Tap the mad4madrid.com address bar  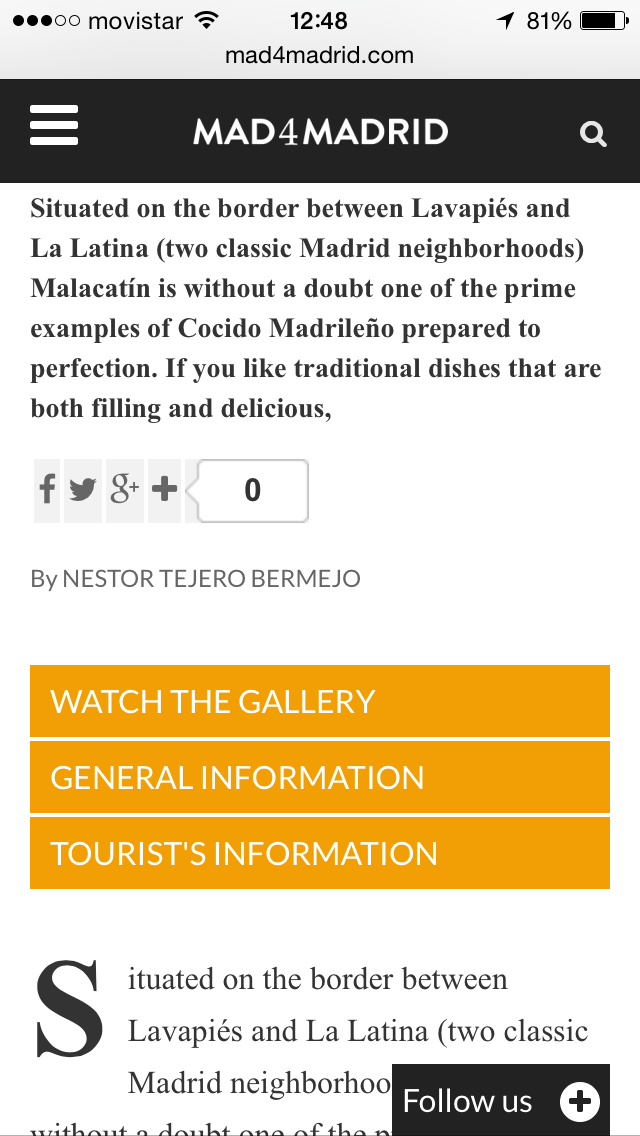(x=320, y=56)
